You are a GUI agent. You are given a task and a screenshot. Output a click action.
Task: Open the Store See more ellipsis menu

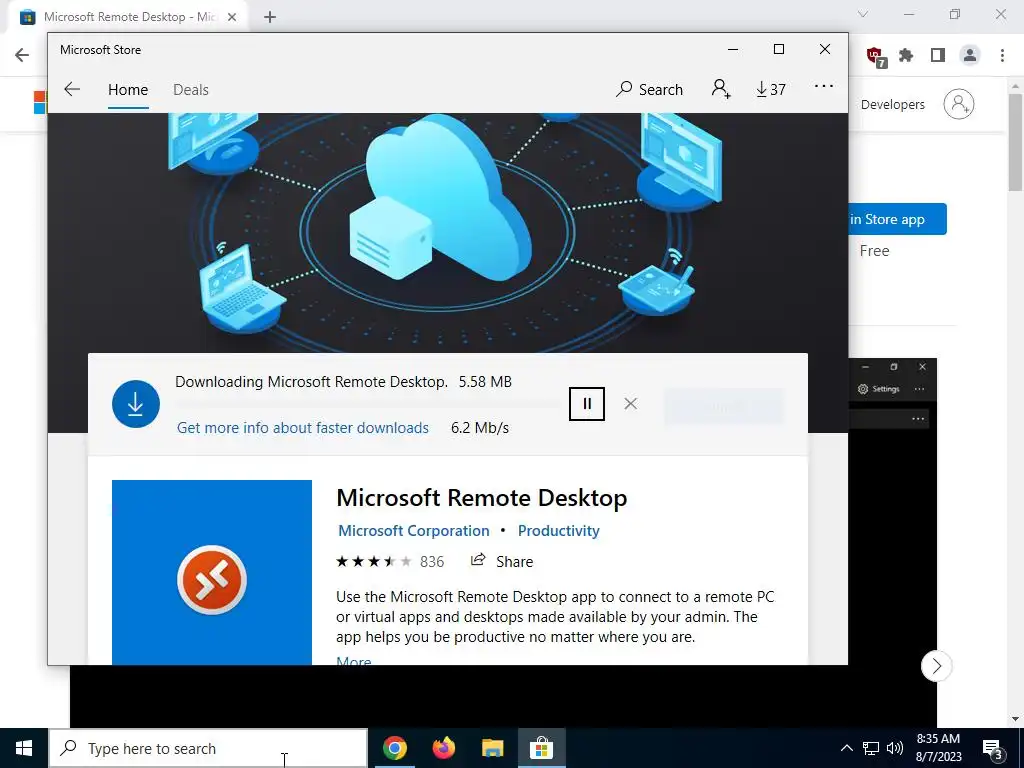tap(824, 86)
